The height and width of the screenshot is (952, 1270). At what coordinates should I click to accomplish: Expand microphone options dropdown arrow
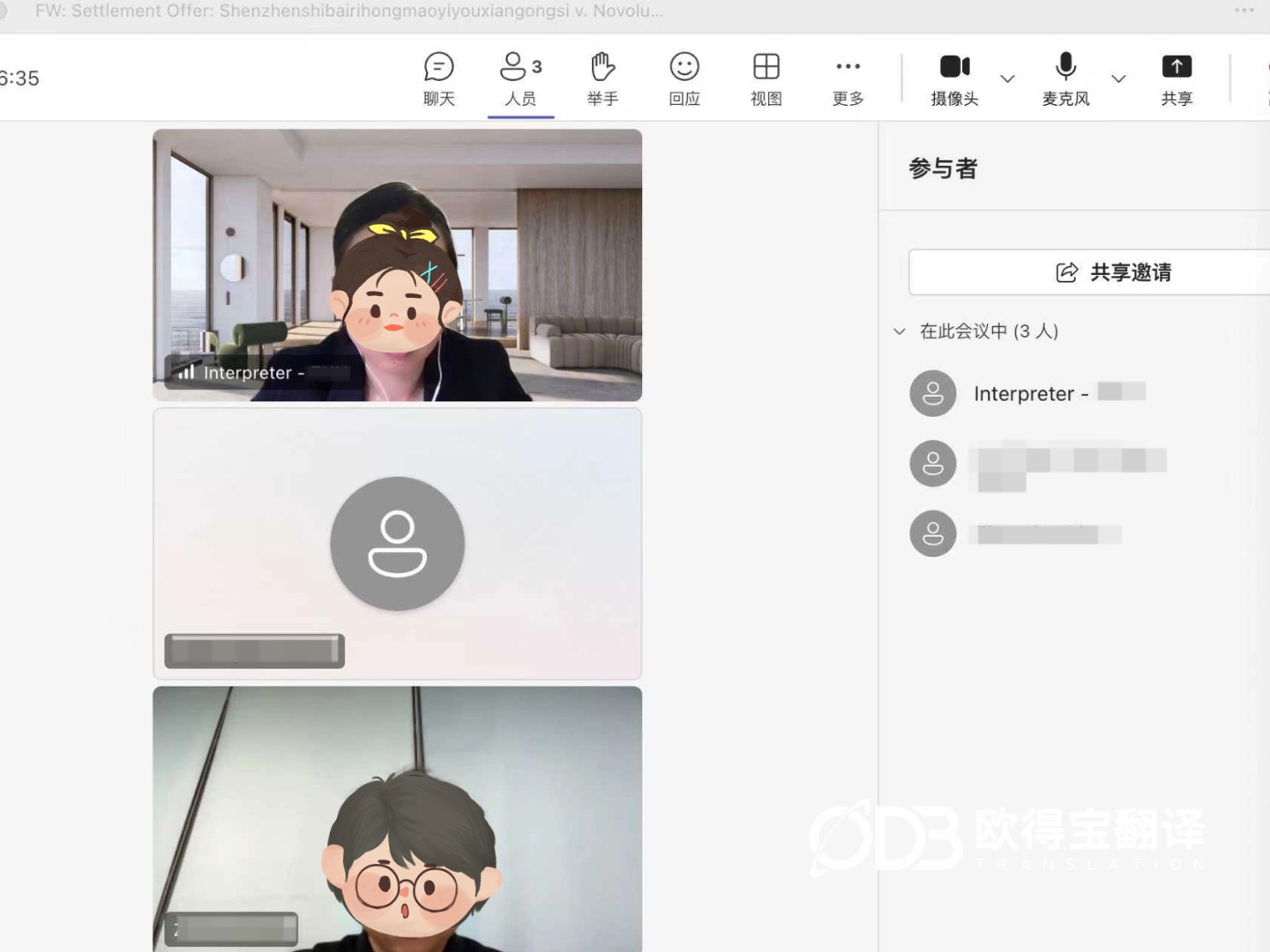pos(1118,78)
